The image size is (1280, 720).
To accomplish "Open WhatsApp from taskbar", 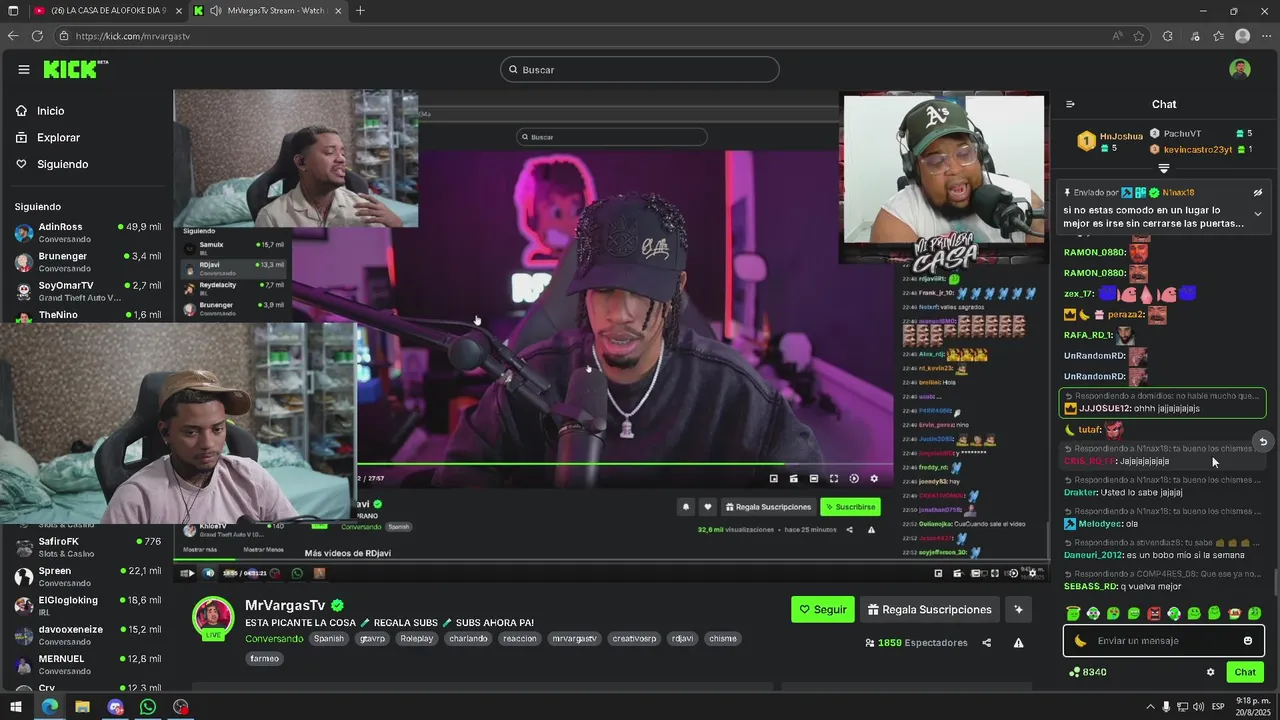I will click(x=148, y=707).
